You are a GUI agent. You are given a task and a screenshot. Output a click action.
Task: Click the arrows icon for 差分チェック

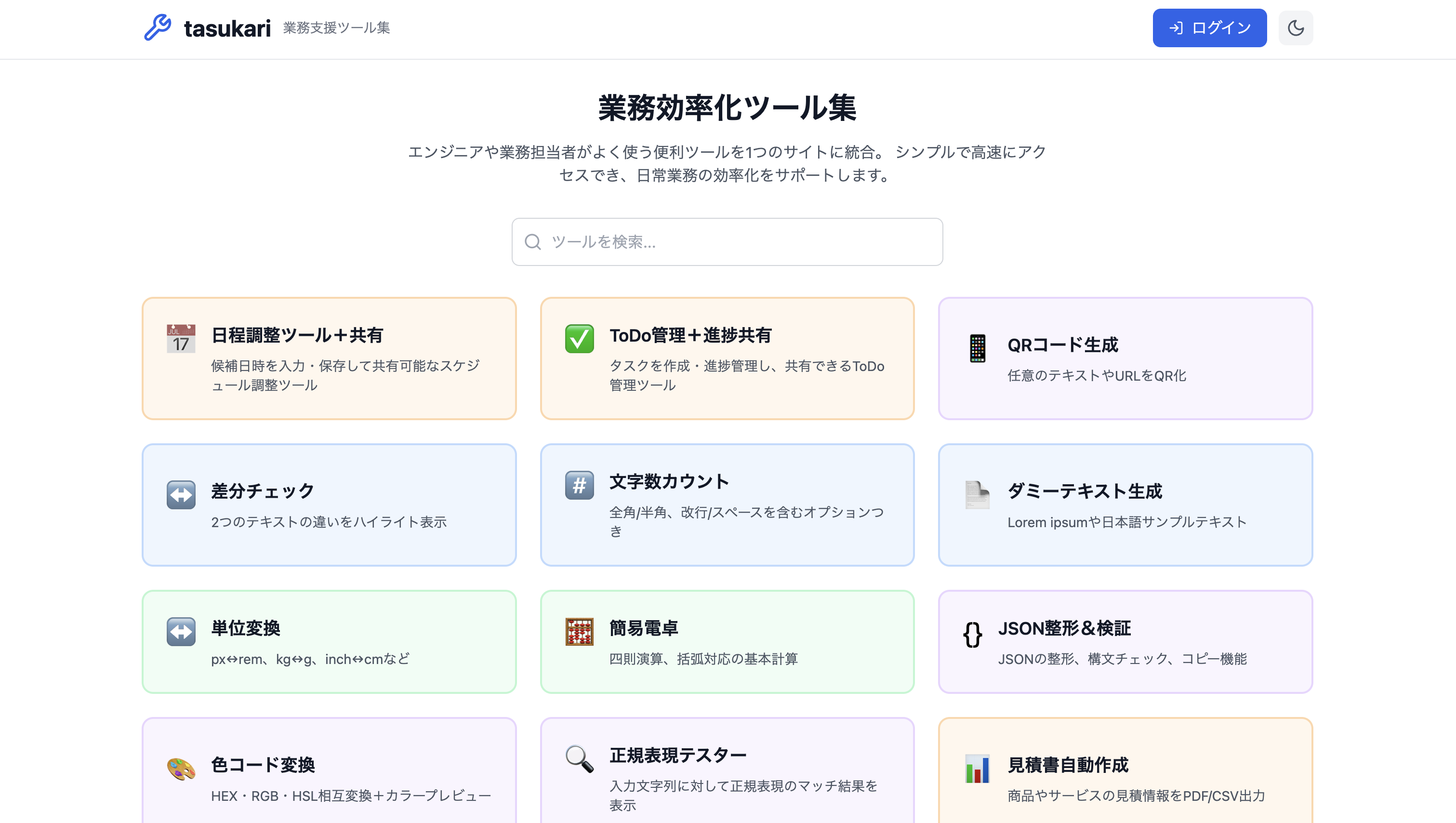181,494
